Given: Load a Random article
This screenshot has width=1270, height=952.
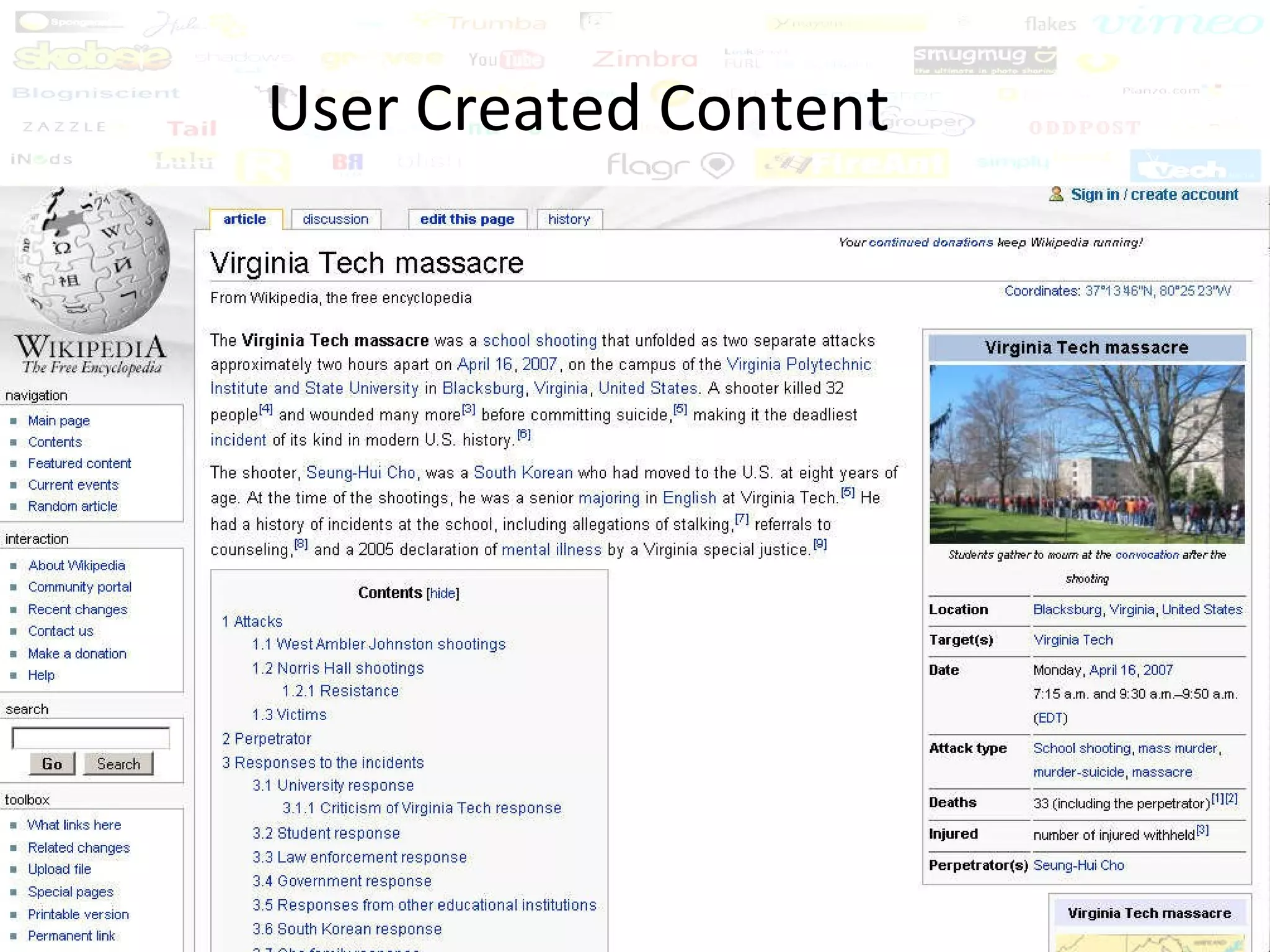Looking at the screenshot, I should click(x=73, y=506).
